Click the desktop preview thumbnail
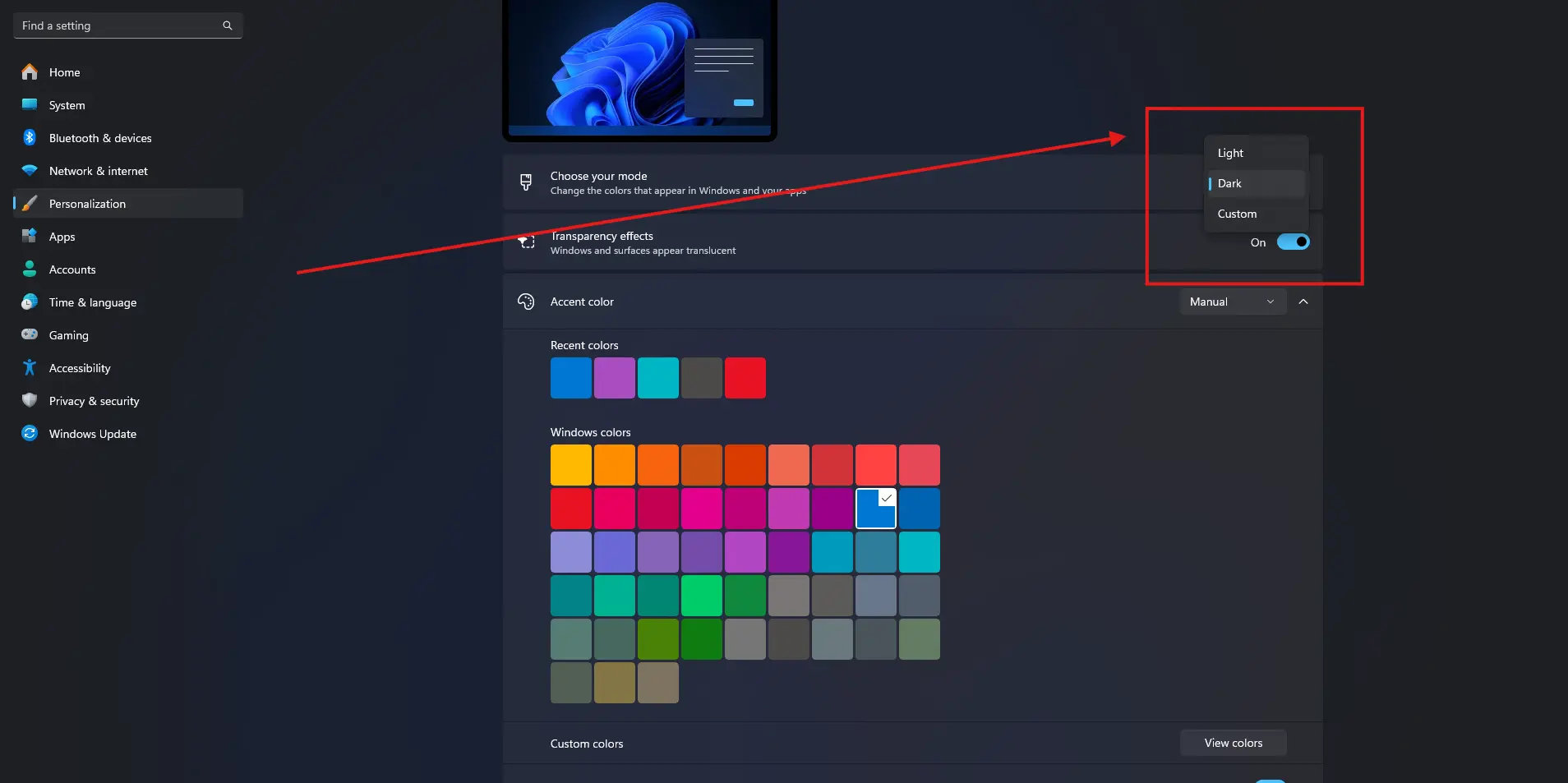This screenshot has width=1568, height=783. click(x=639, y=69)
